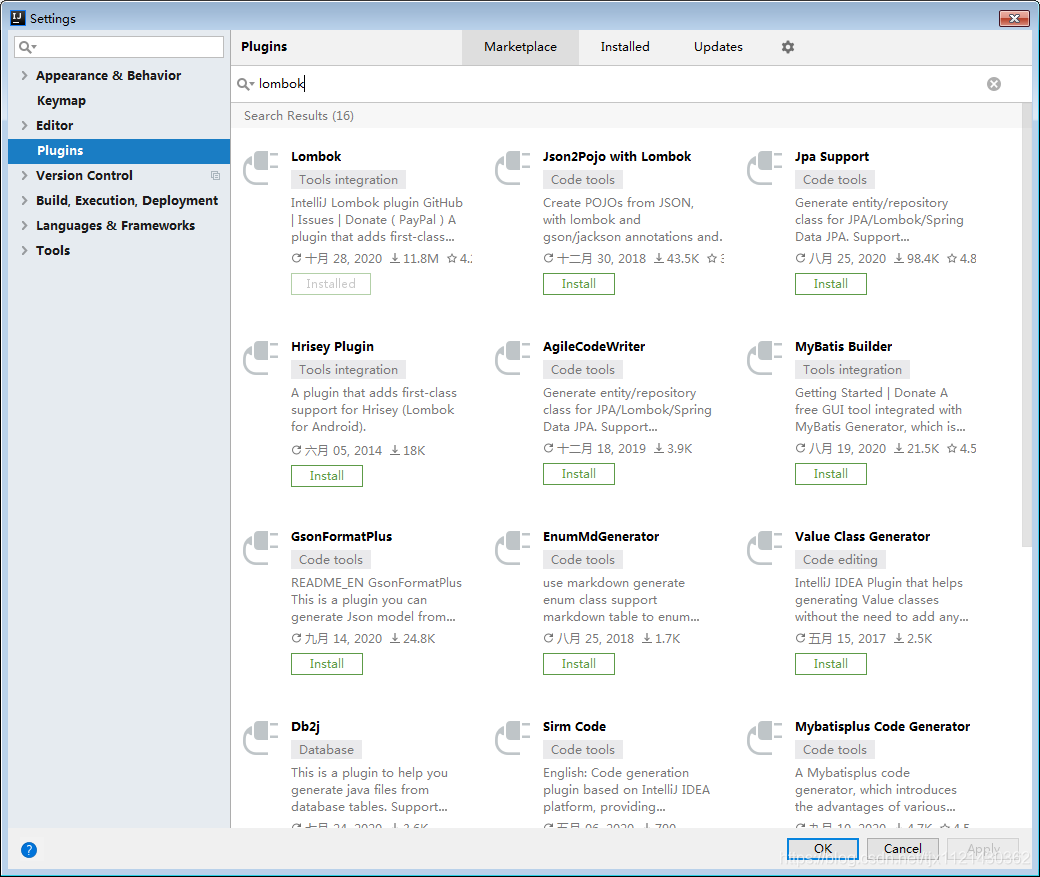Open the Lombok plugin title
The height and width of the screenshot is (877, 1040).
316,157
